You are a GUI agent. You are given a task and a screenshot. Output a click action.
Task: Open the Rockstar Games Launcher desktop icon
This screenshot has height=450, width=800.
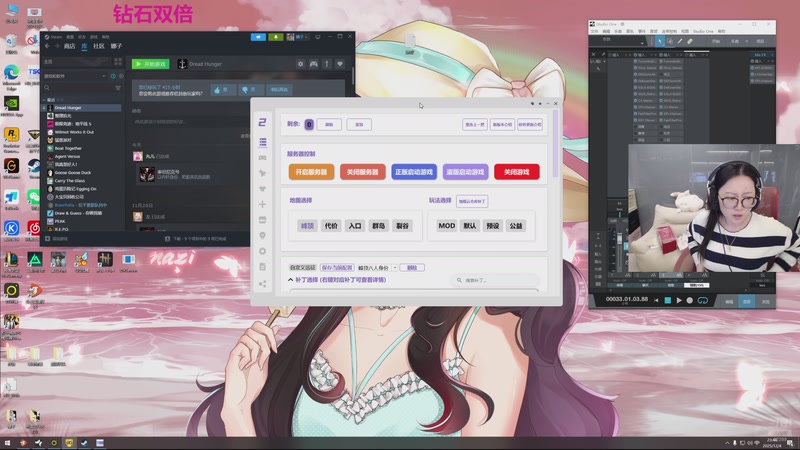[x=11, y=135]
